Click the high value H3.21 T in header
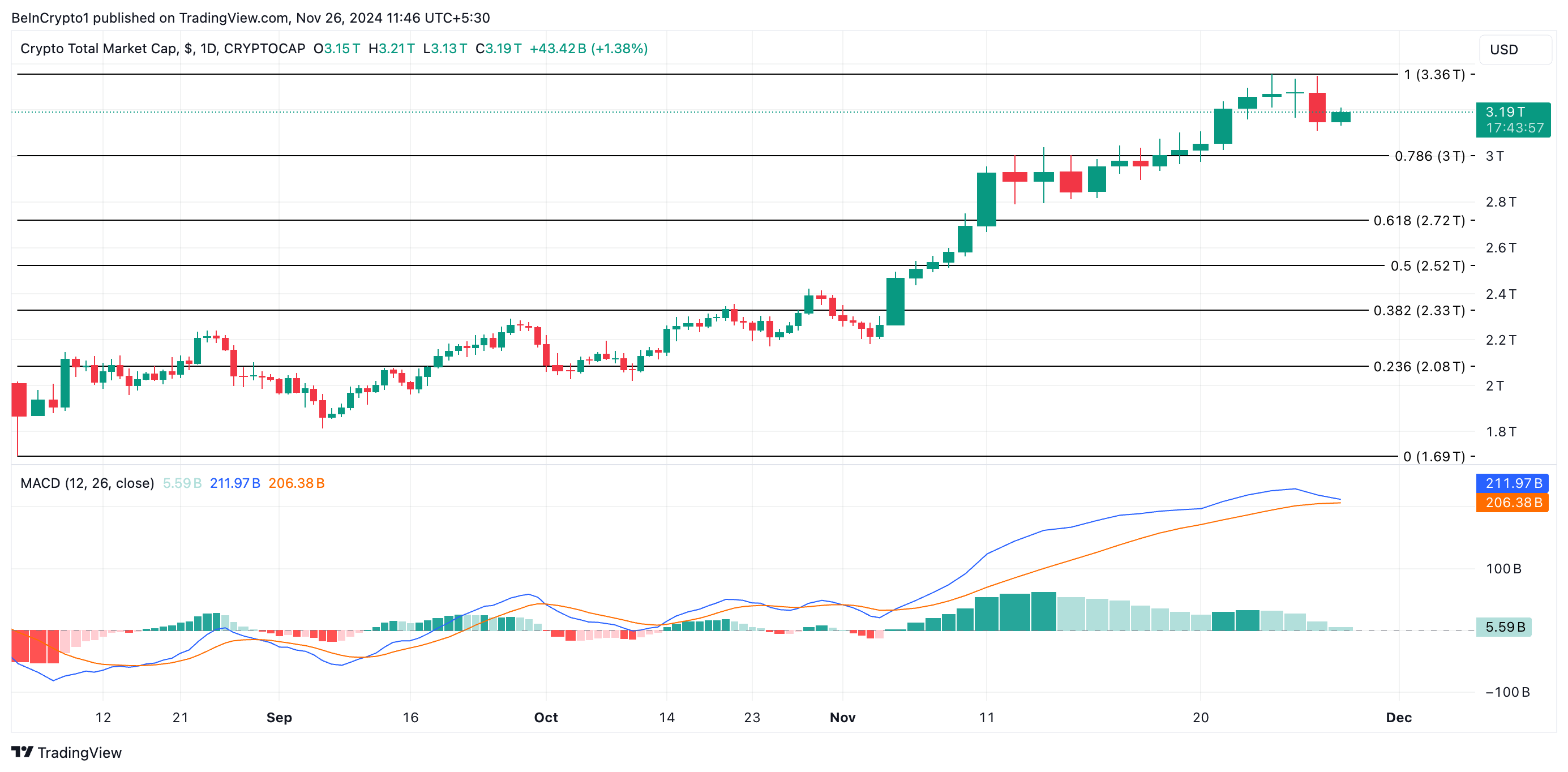The height and width of the screenshot is (772, 1568). [391, 49]
